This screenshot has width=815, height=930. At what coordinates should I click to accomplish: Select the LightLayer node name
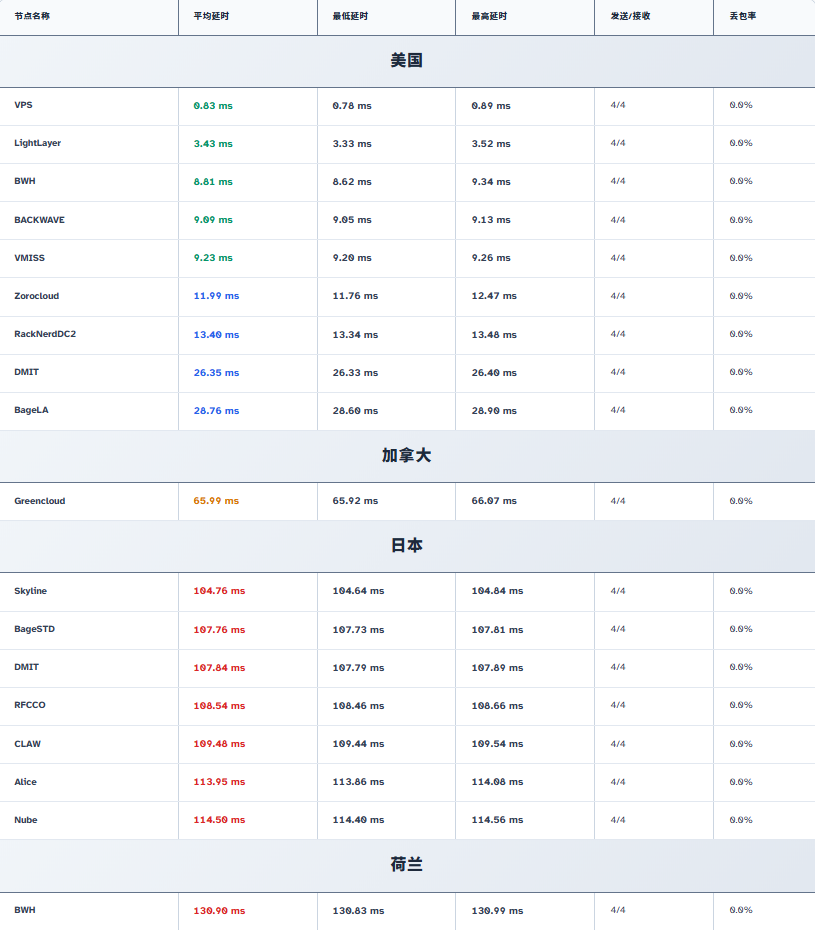[37, 143]
